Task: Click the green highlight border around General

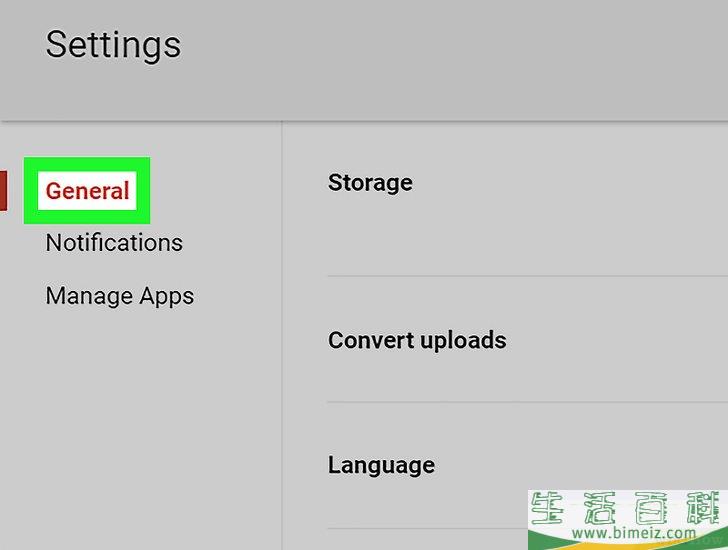Action: click(x=87, y=162)
